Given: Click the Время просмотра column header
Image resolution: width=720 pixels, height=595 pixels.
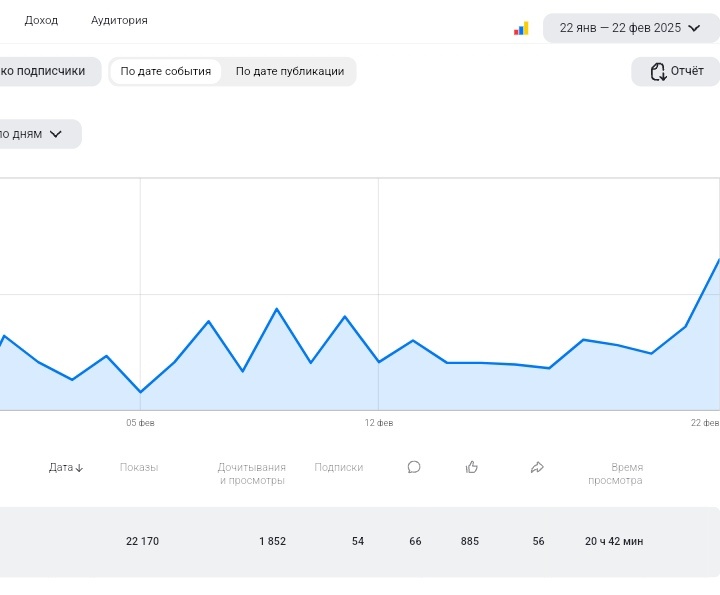Looking at the screenshot, I should click(615, 474).
